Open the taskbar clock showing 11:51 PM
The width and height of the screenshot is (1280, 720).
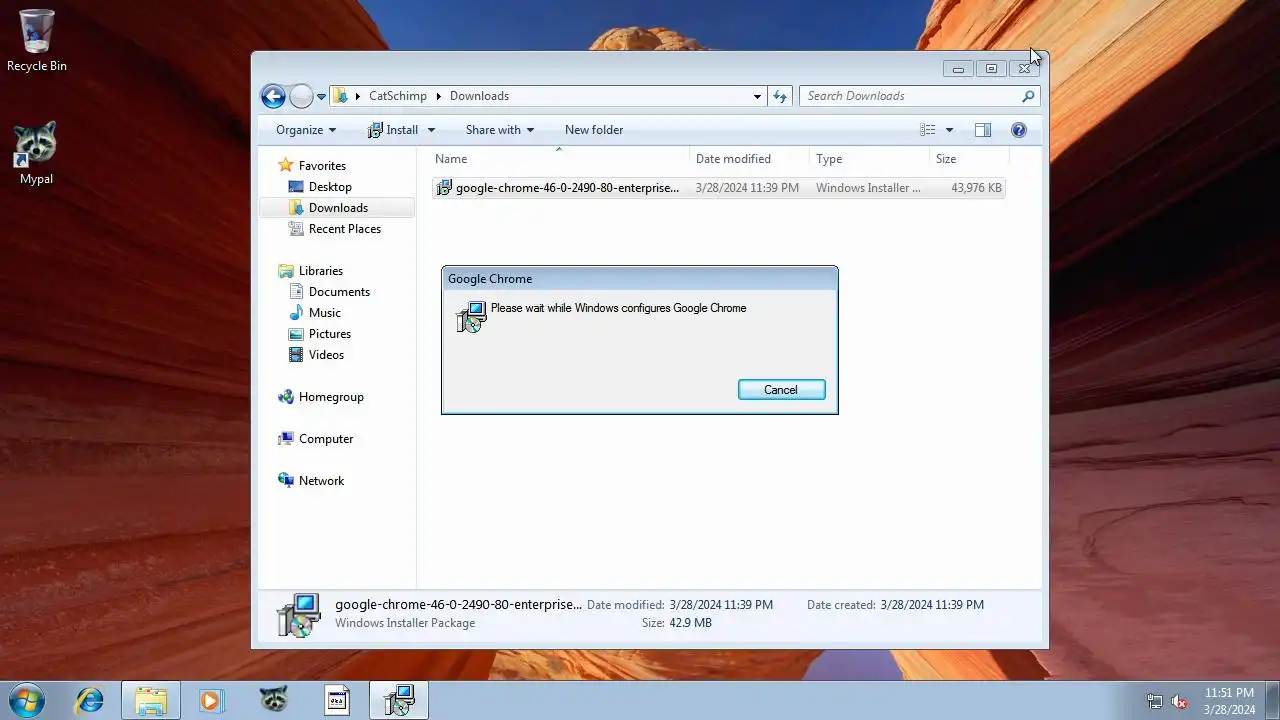1229,701
